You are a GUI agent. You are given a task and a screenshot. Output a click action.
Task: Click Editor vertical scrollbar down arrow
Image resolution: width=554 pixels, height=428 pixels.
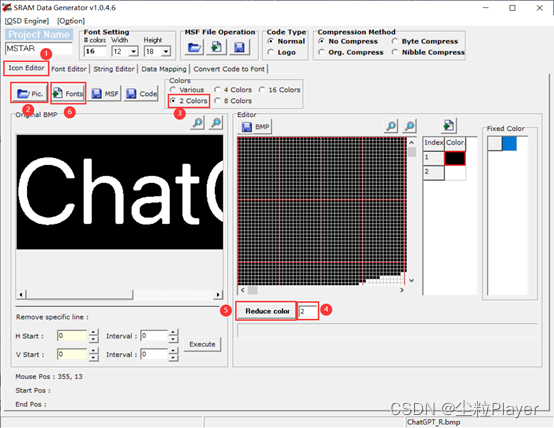(412, 281)
